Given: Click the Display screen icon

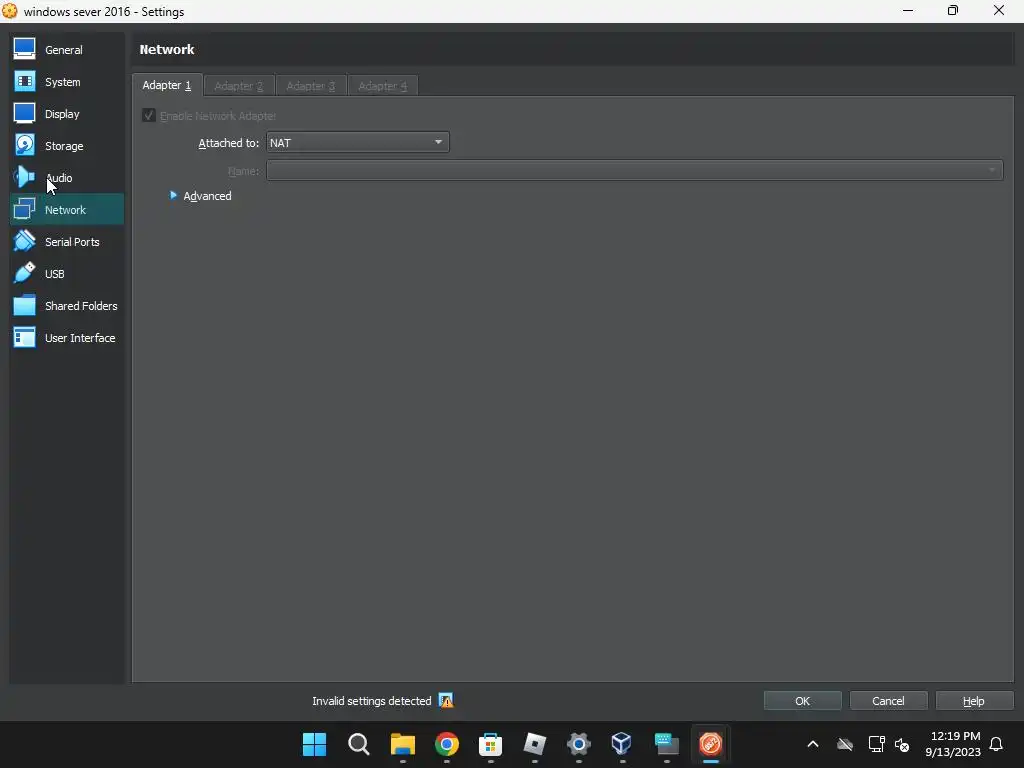Looking at the screenshot, I should tap(25, 114).
